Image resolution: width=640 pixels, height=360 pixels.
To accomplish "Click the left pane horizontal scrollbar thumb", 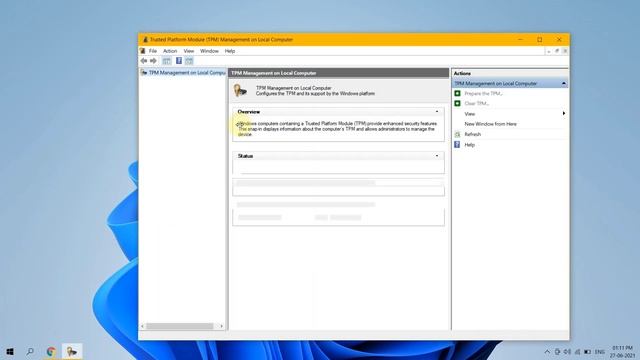I will 180,326.
